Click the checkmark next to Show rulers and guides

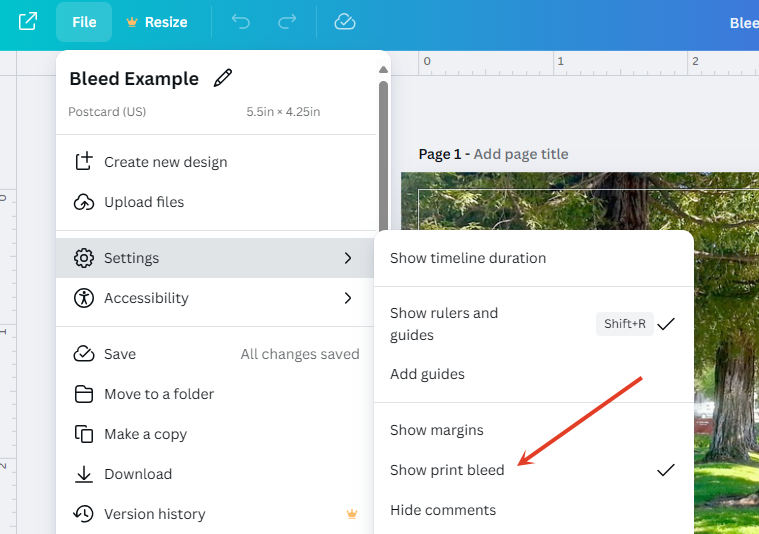coord(666,324)
